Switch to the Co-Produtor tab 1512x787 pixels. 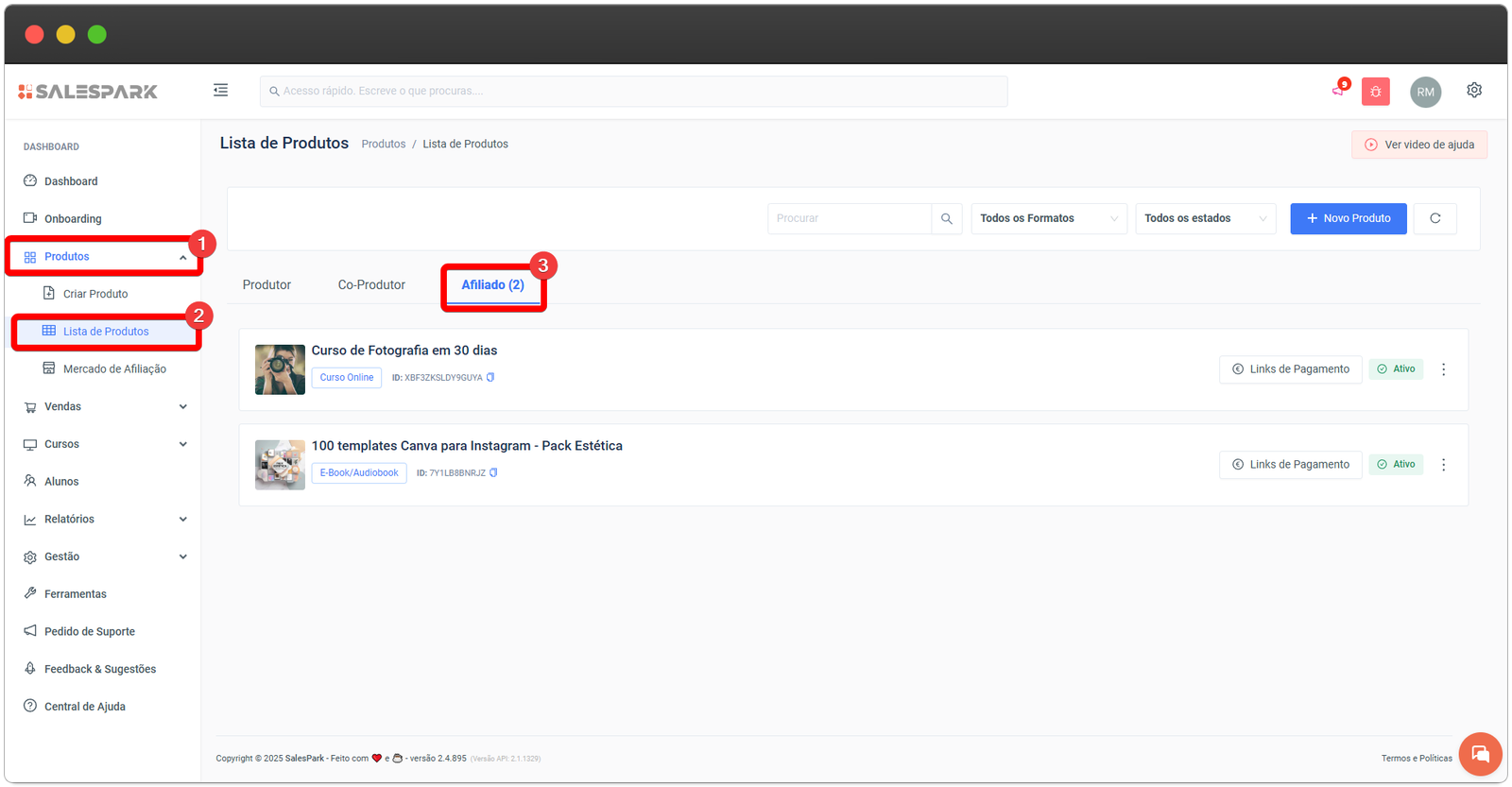[x=371, y=285]
